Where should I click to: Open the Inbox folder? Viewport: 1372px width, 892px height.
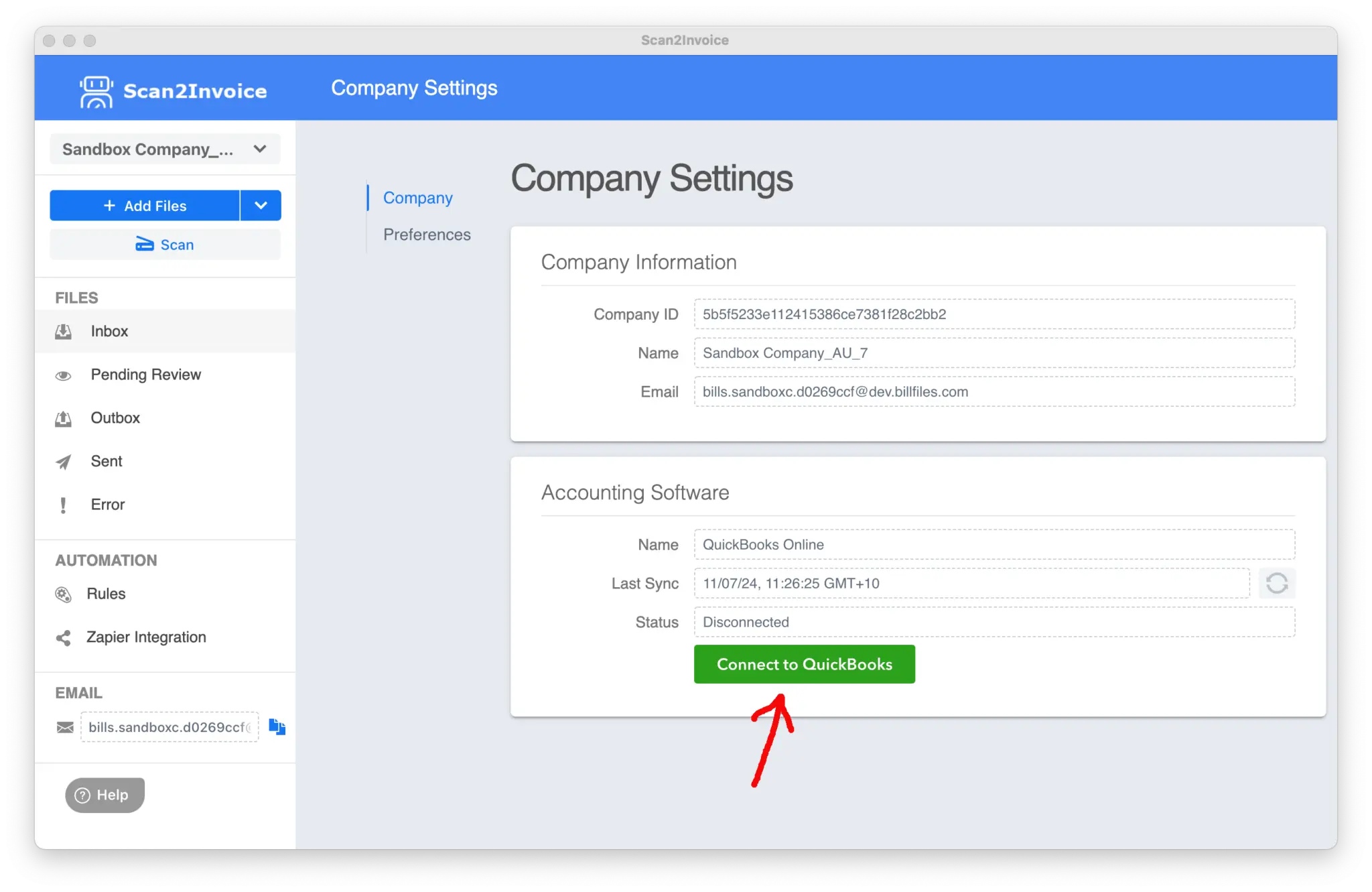(165, 331)
